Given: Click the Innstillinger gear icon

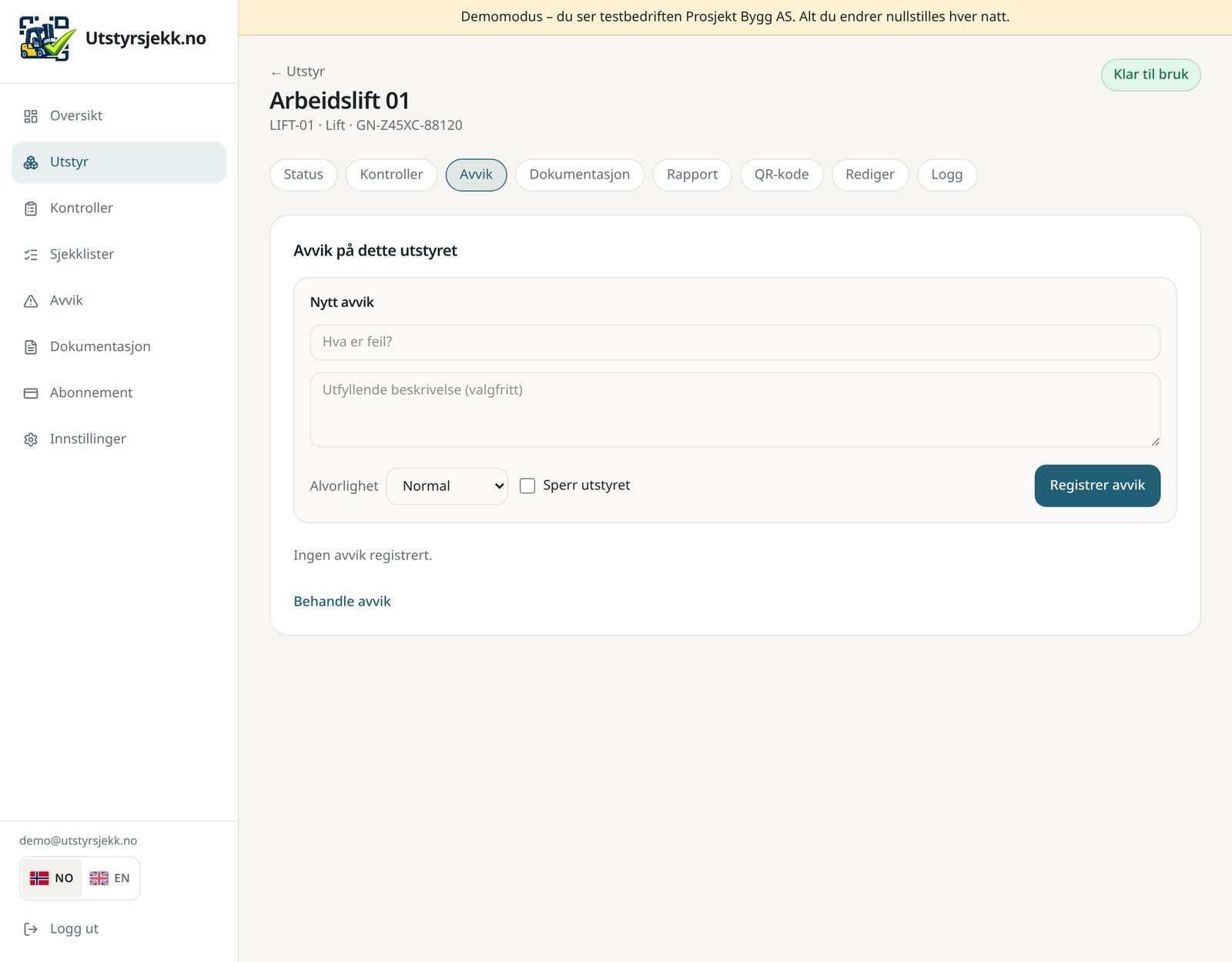Looking at the screenshot, I should 31,439.
